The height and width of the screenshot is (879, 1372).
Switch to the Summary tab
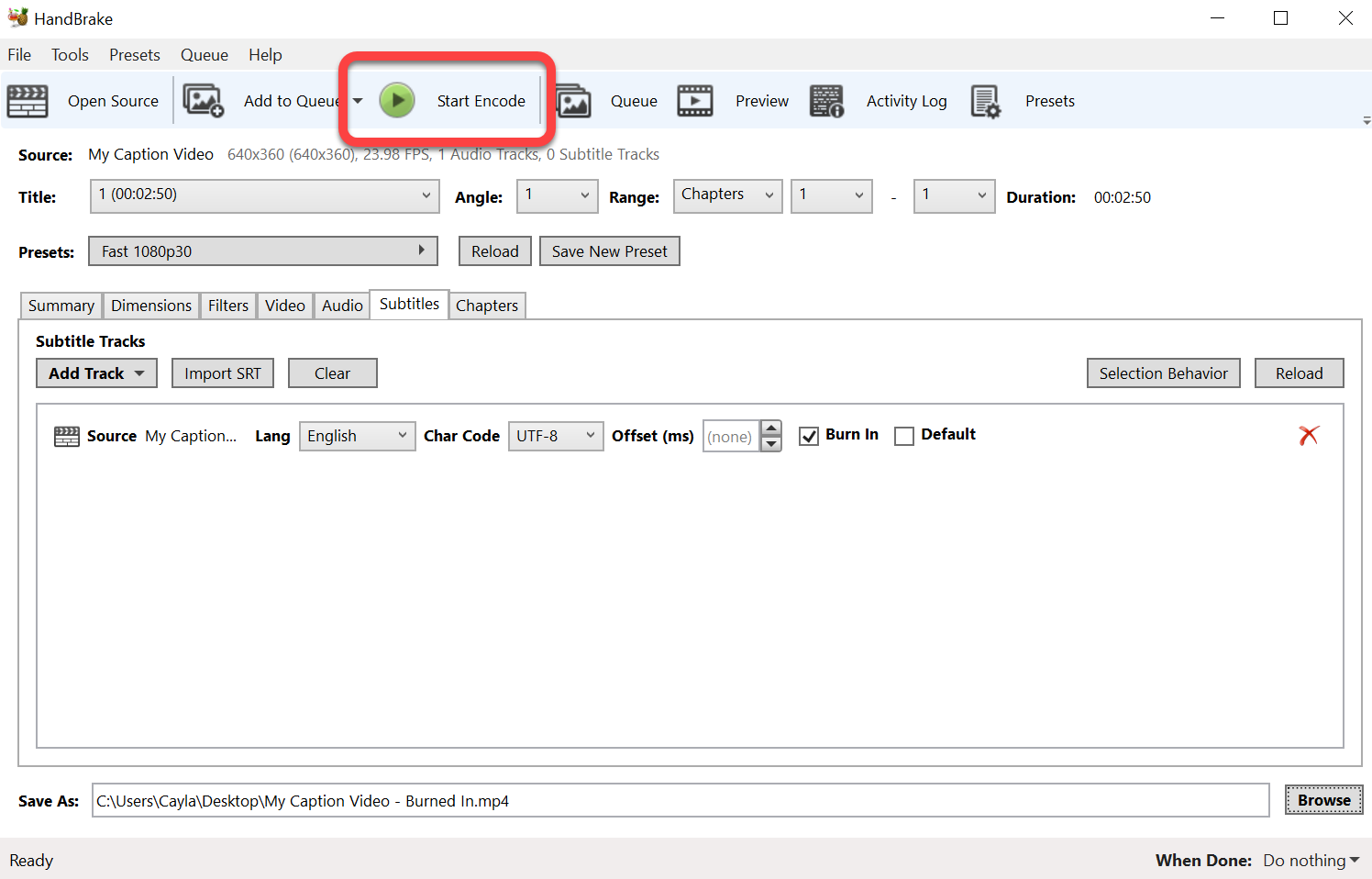click(61, 306)
